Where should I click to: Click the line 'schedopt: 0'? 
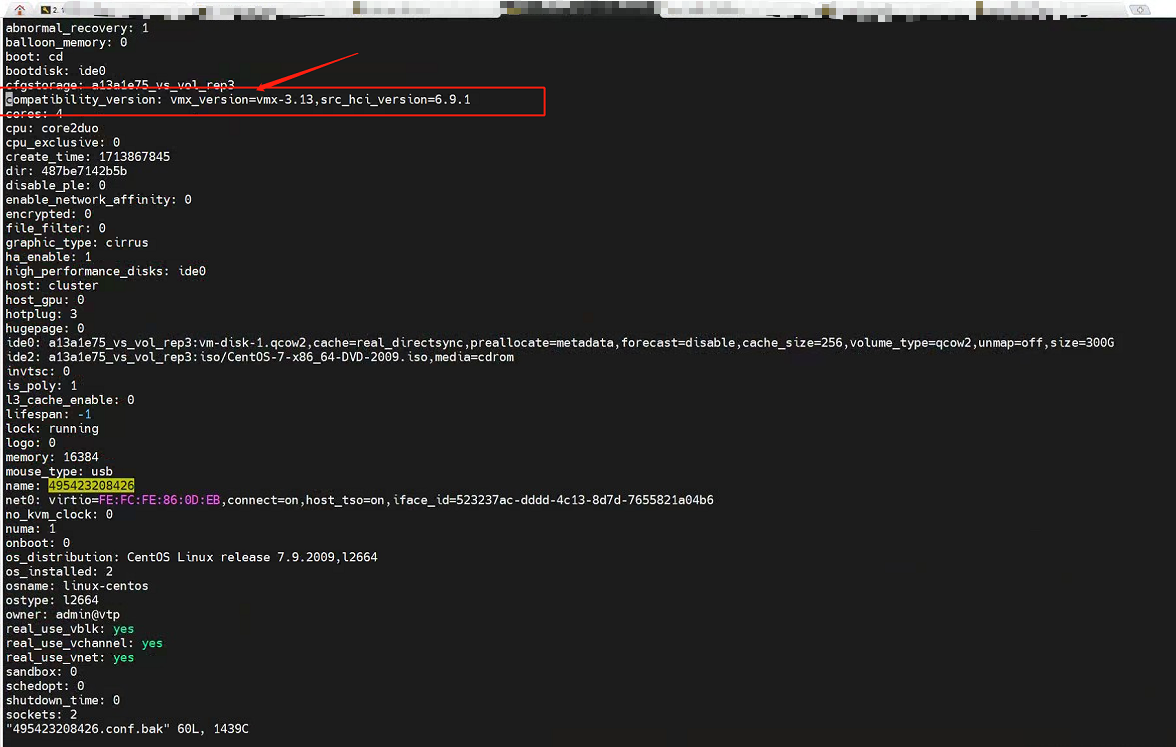45,686
